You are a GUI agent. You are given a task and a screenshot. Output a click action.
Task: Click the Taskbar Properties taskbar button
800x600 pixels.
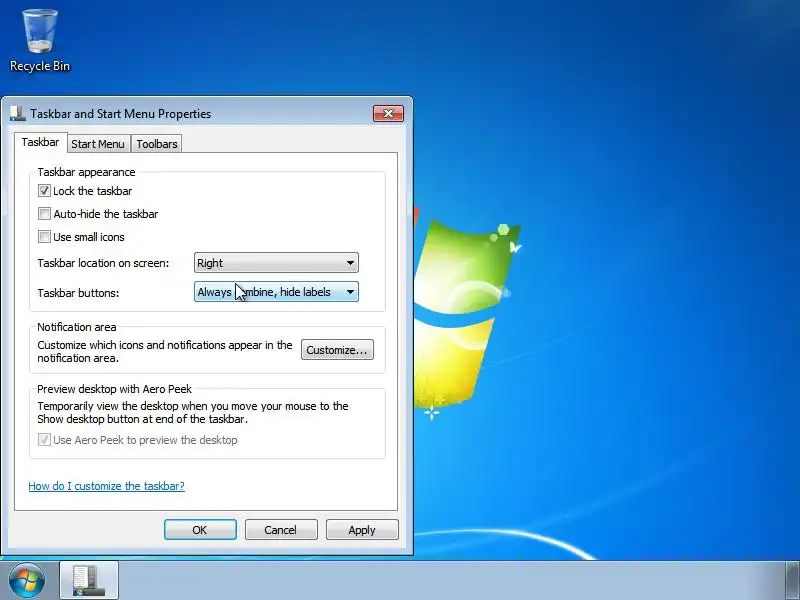[x=89, y=581]
